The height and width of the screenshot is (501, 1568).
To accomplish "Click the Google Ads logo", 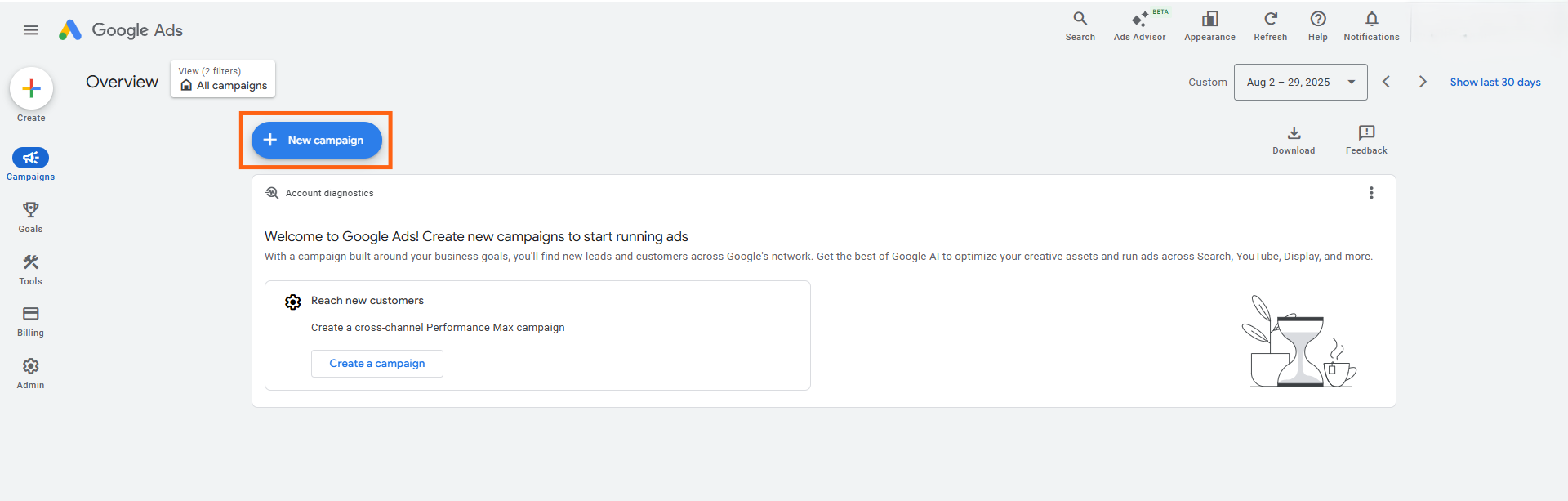I will tap(121, 30).
